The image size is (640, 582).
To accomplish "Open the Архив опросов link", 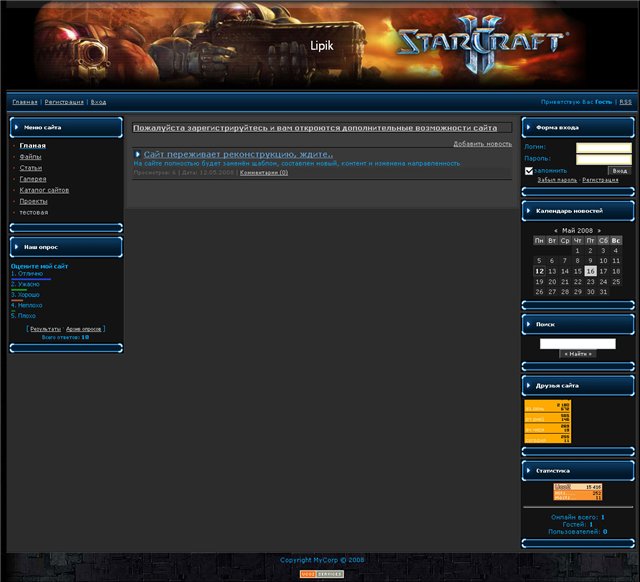I will click(84, 329).
